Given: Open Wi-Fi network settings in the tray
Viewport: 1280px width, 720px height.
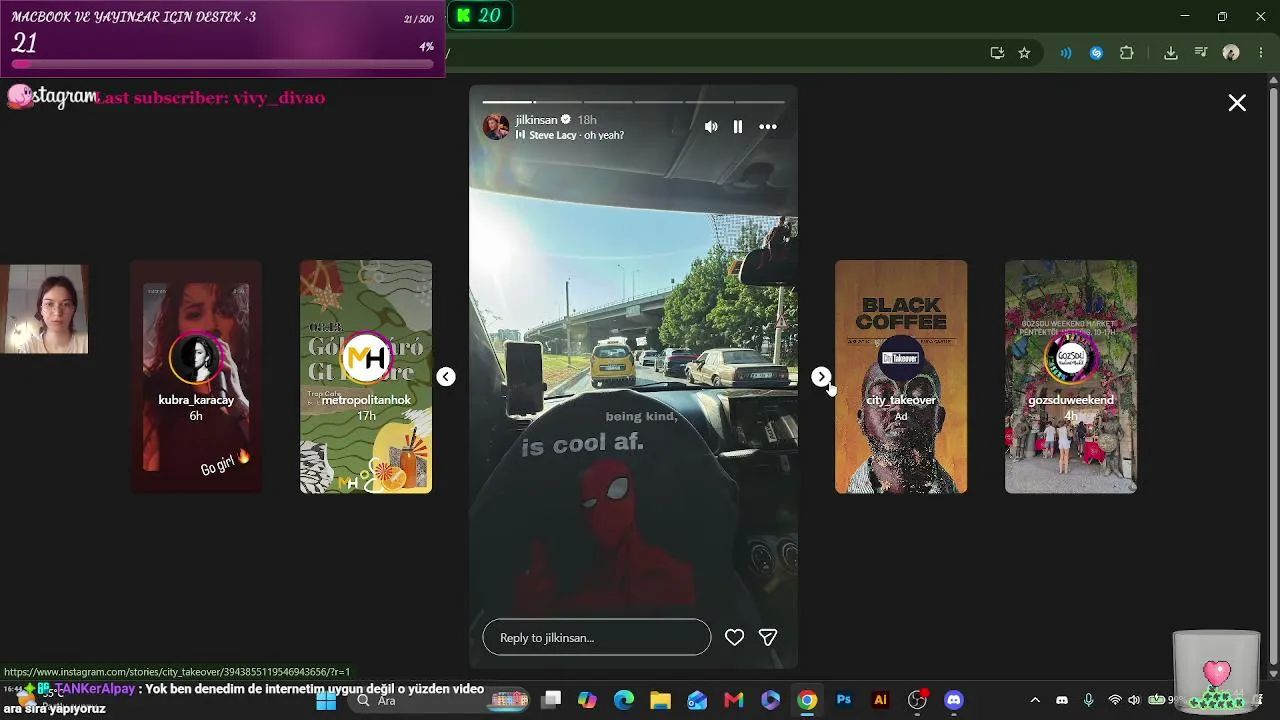Looking at the screenshot, I should 1115,700.
